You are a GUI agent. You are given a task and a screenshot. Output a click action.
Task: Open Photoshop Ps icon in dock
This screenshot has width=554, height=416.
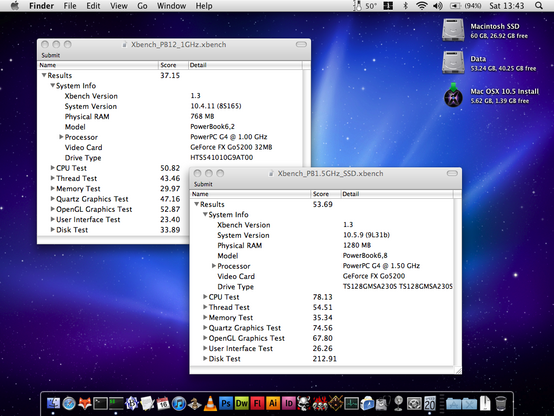[x=226, y=403]
